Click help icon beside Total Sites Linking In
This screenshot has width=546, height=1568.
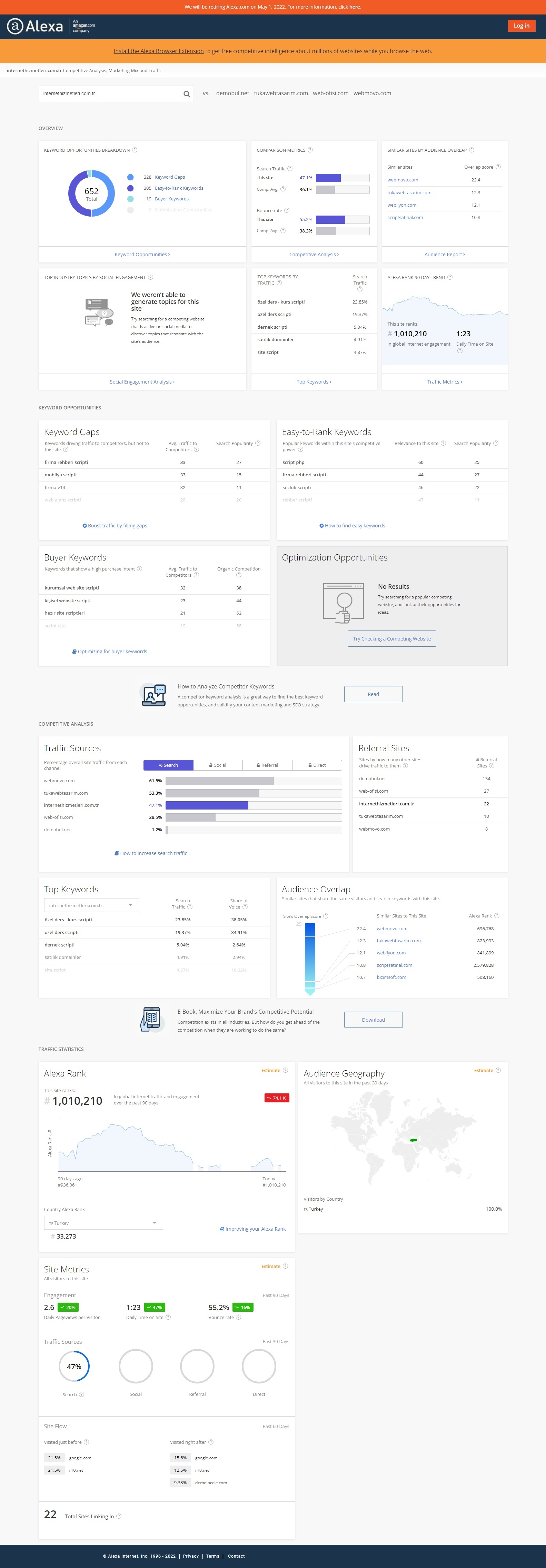[119, 1516]
